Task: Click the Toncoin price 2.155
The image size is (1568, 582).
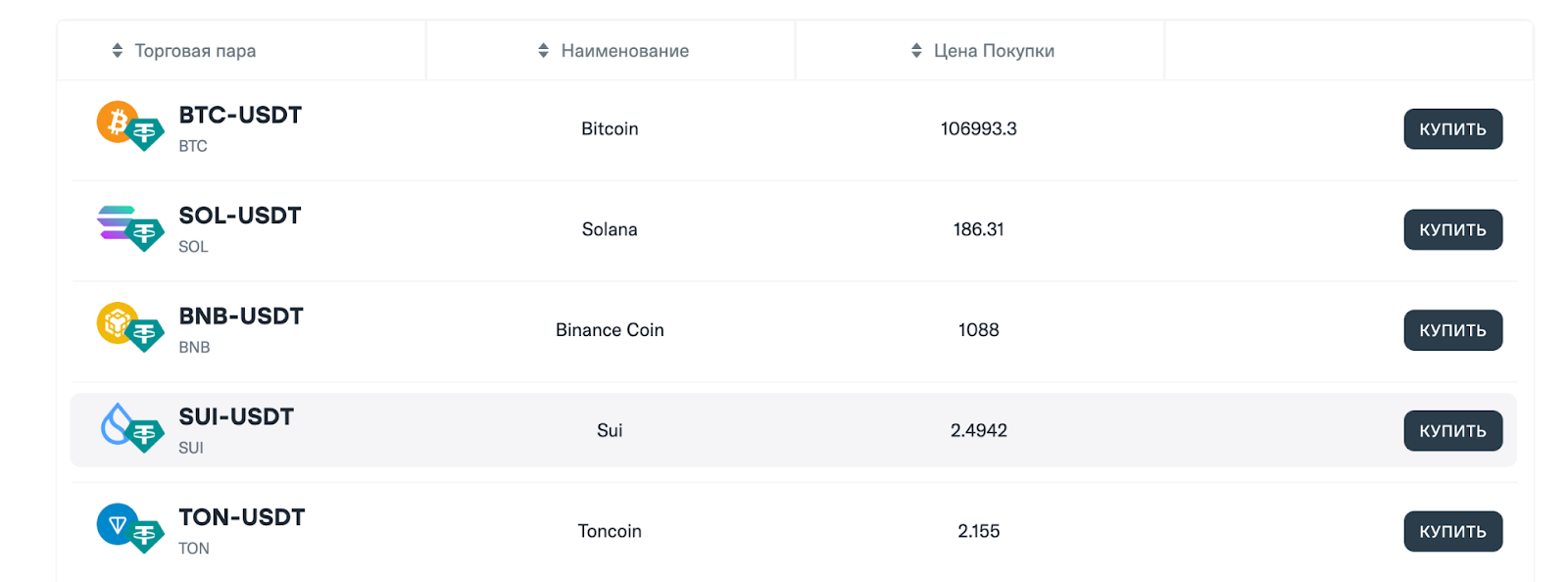Action: click(978, 531)
